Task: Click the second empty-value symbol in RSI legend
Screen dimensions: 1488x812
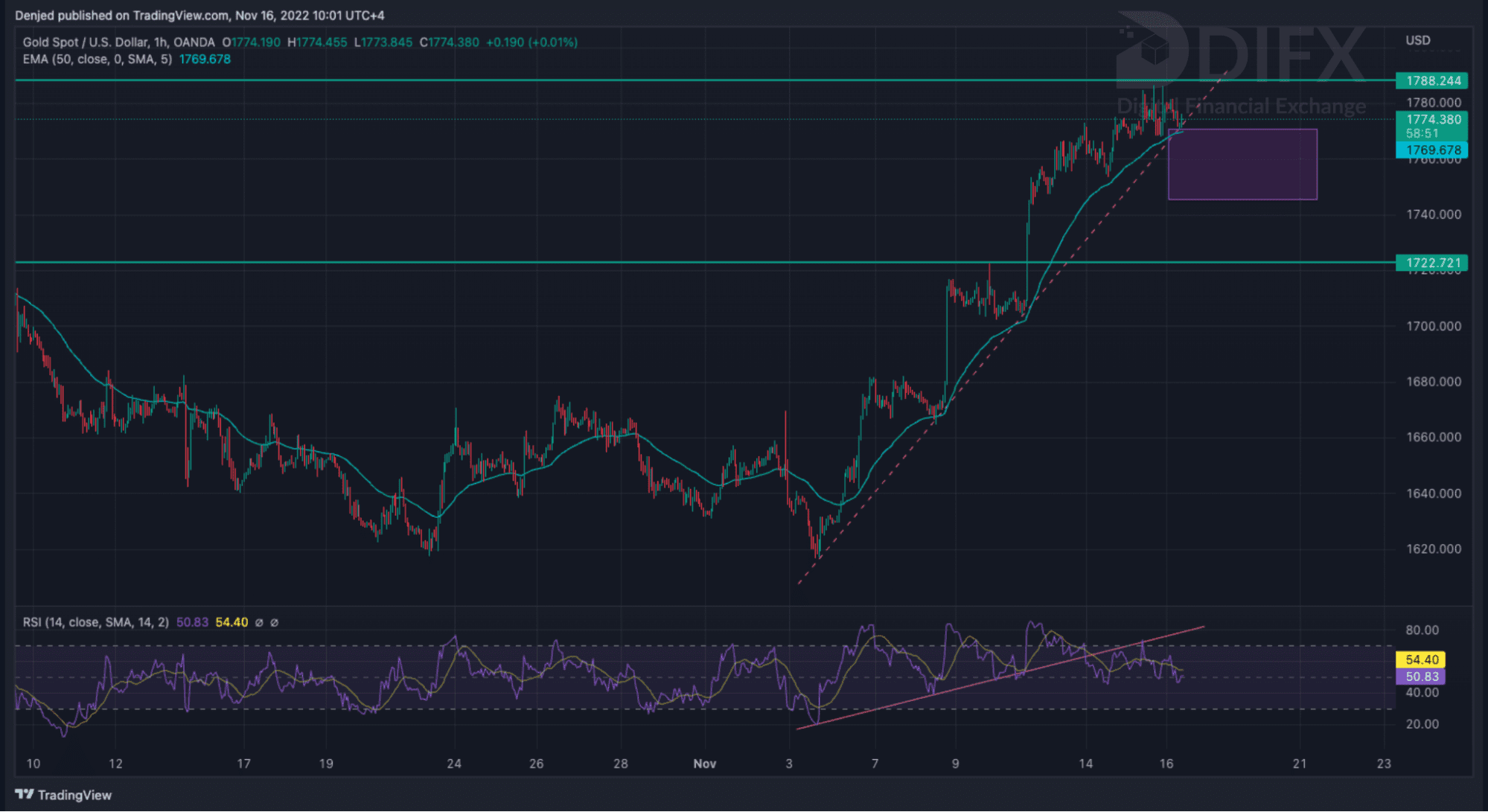Action: [x=274, y=622]
